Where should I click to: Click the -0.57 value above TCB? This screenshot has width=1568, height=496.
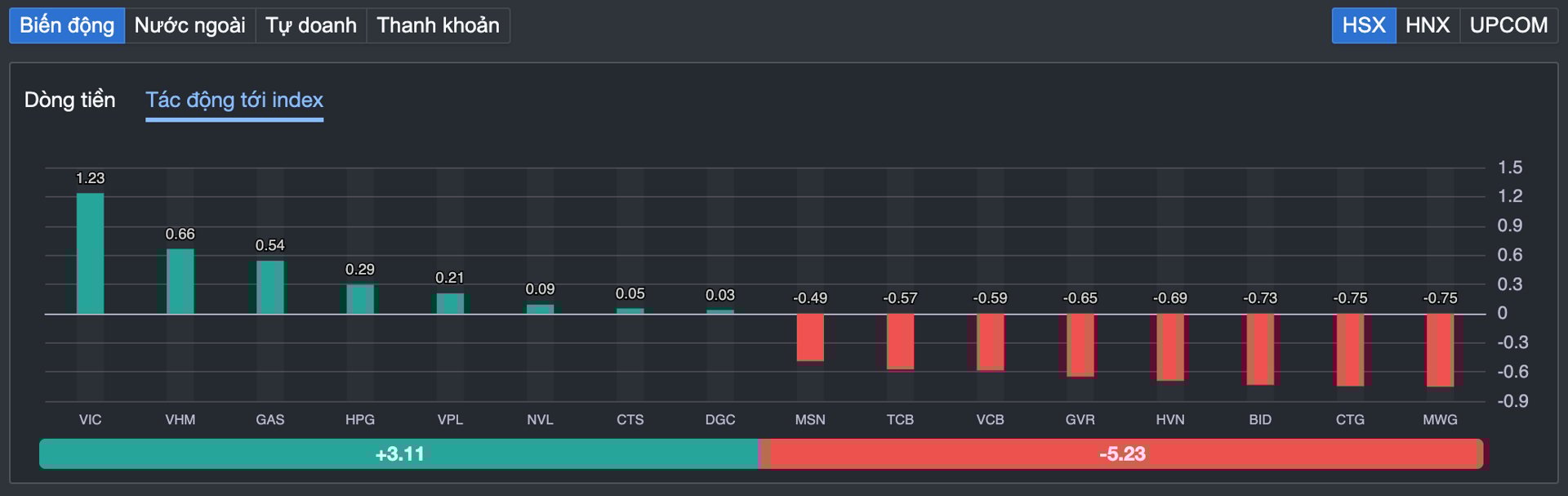tap(900, 298)
